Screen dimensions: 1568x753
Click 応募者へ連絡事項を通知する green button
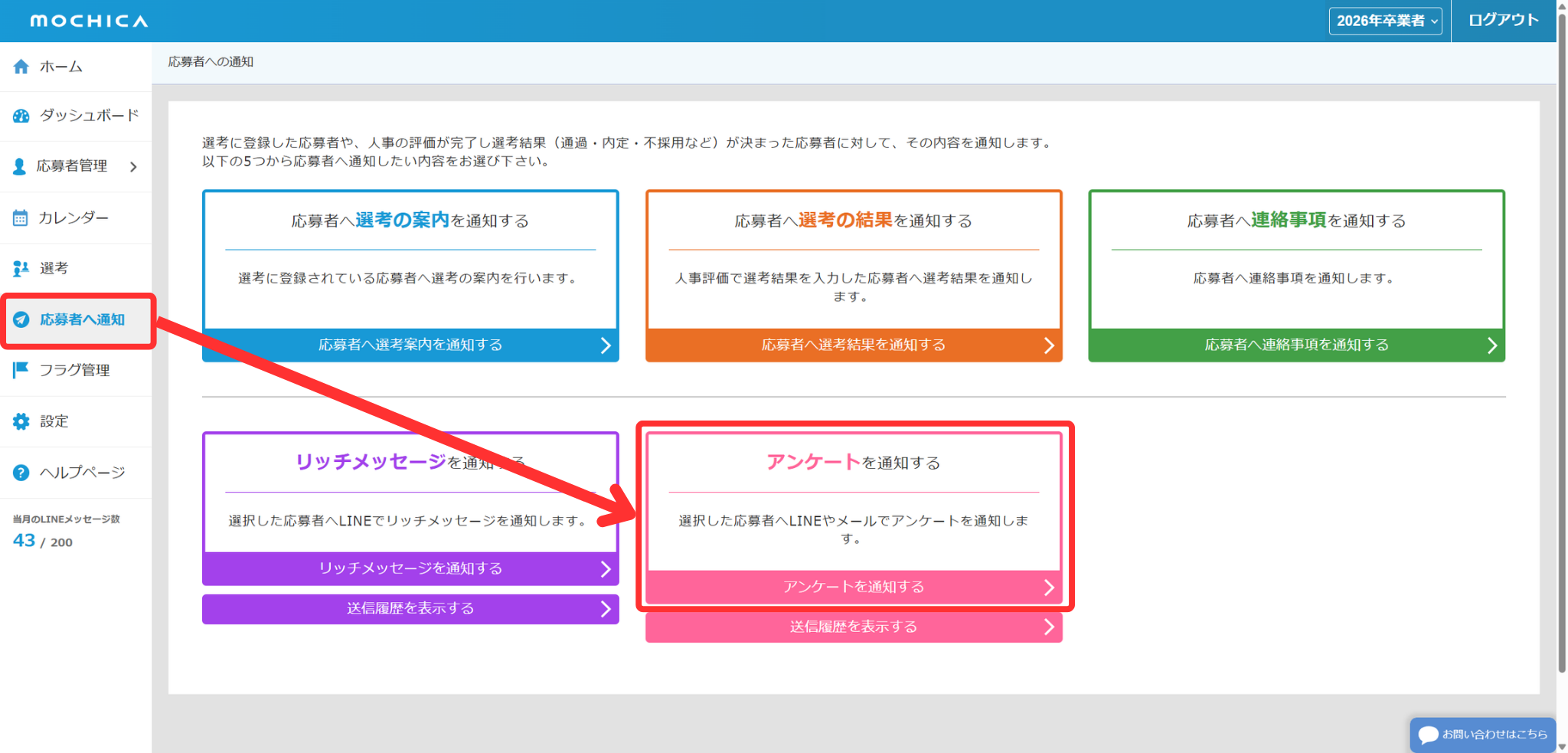tap(1296, 345)
